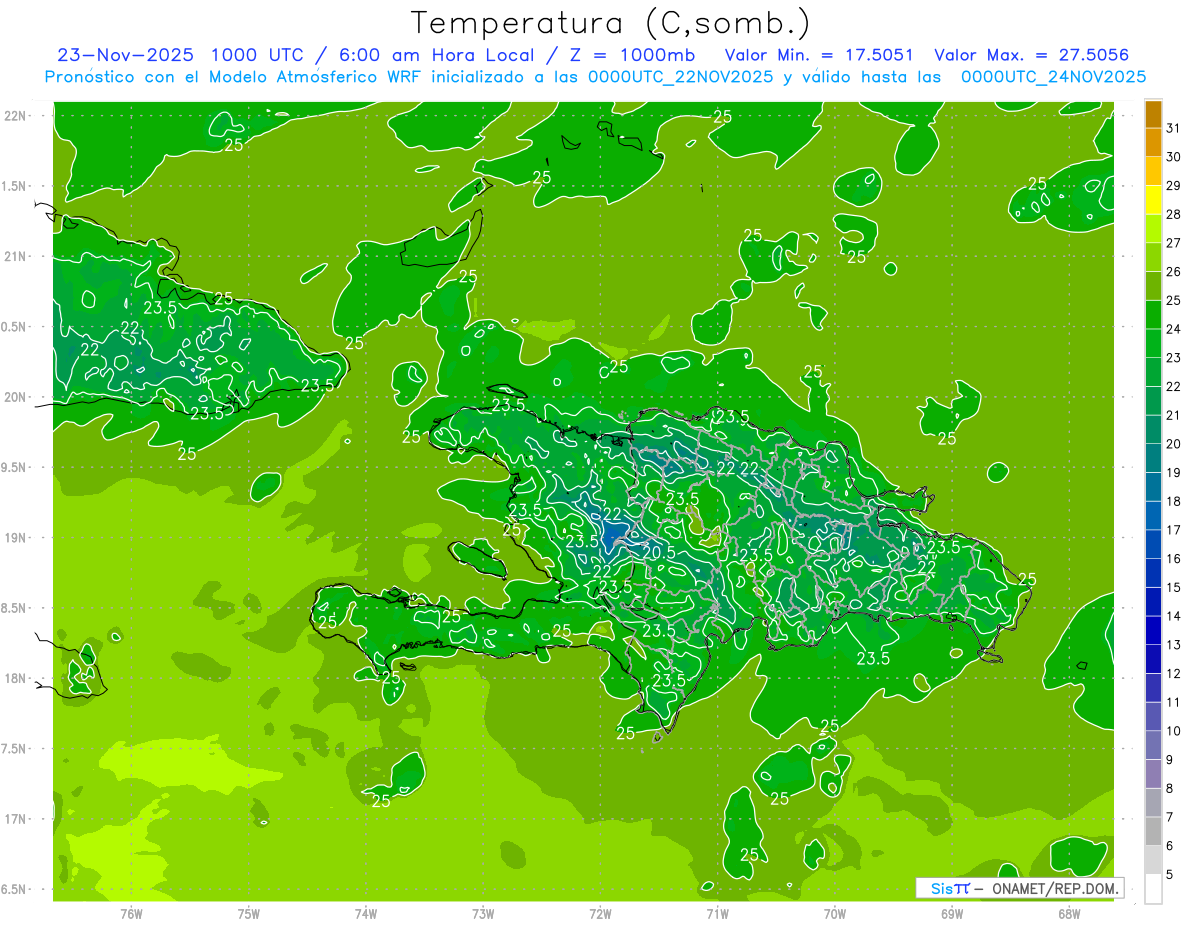This screenshot has height=927, width=1200.
Task: Click the '74W' longitude label
Action: click(x=366, y=913)
